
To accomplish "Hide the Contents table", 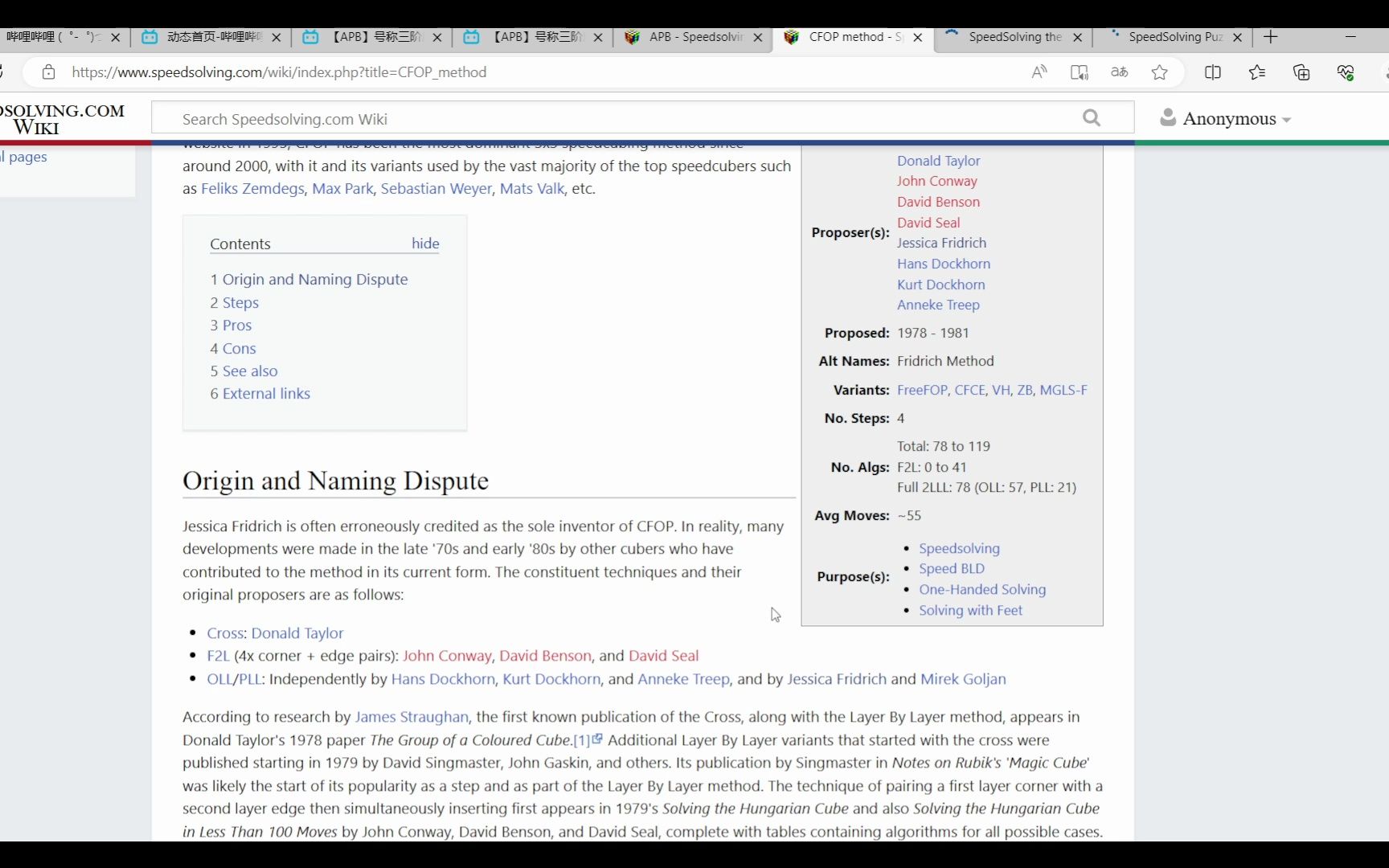I will pos(425,244).
